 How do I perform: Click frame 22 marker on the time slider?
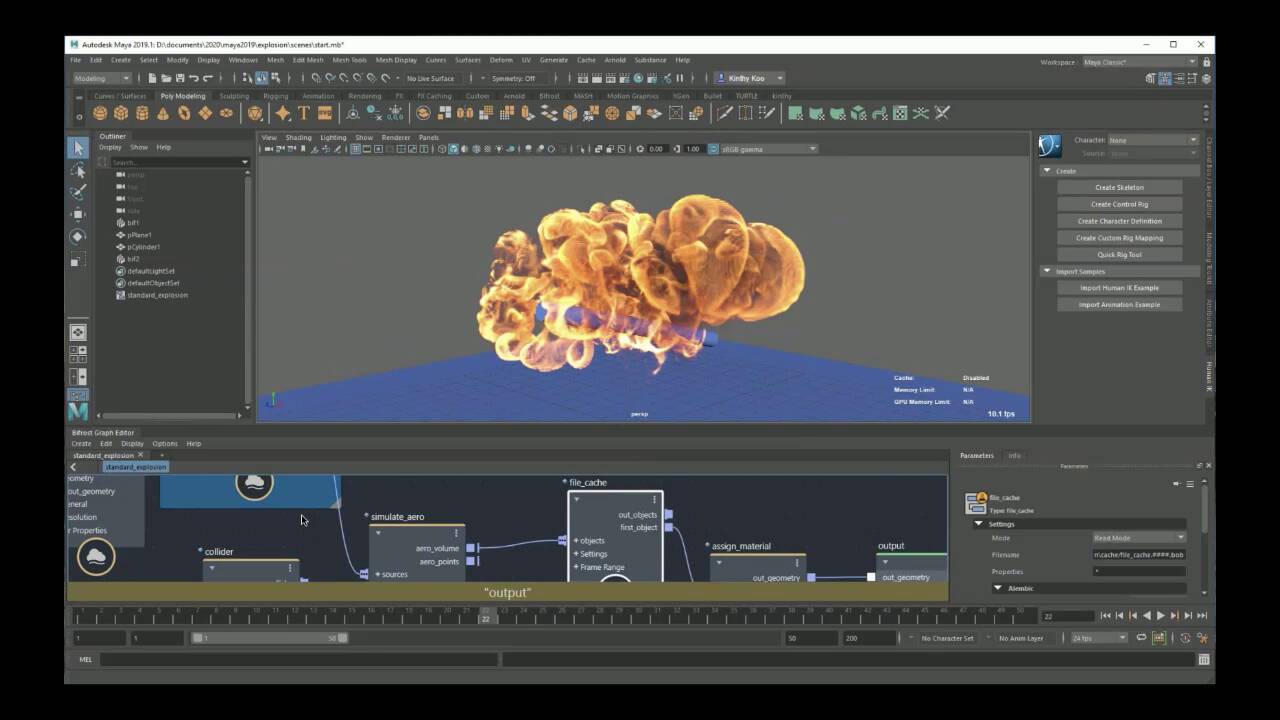tap(486, 620)
